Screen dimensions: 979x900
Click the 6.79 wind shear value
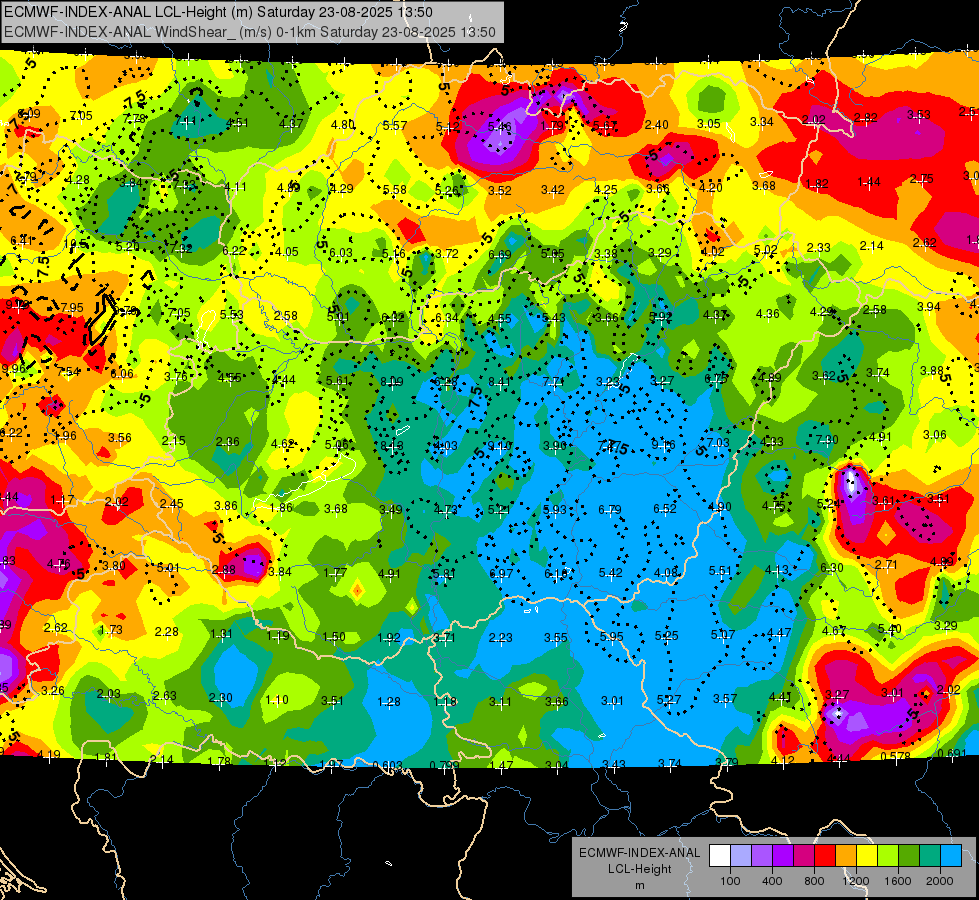[x=610, y=510]
